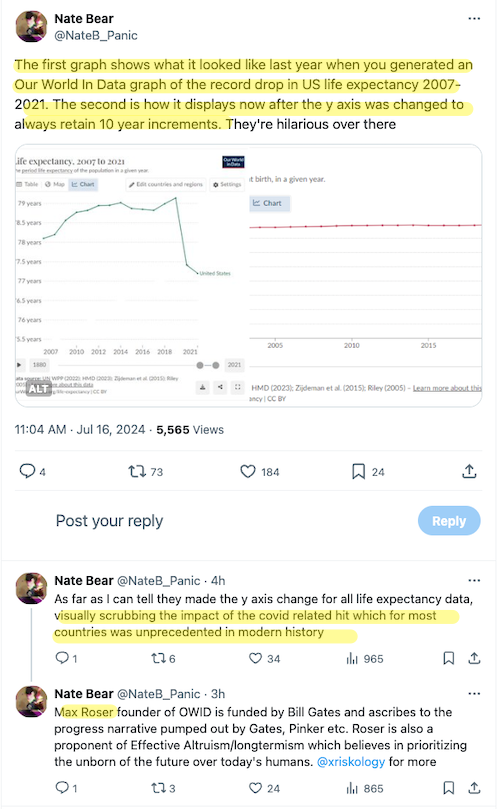Bookmark the main tweet showing 24
This screenshot has width=503, height=809.
tap(358, 471)
